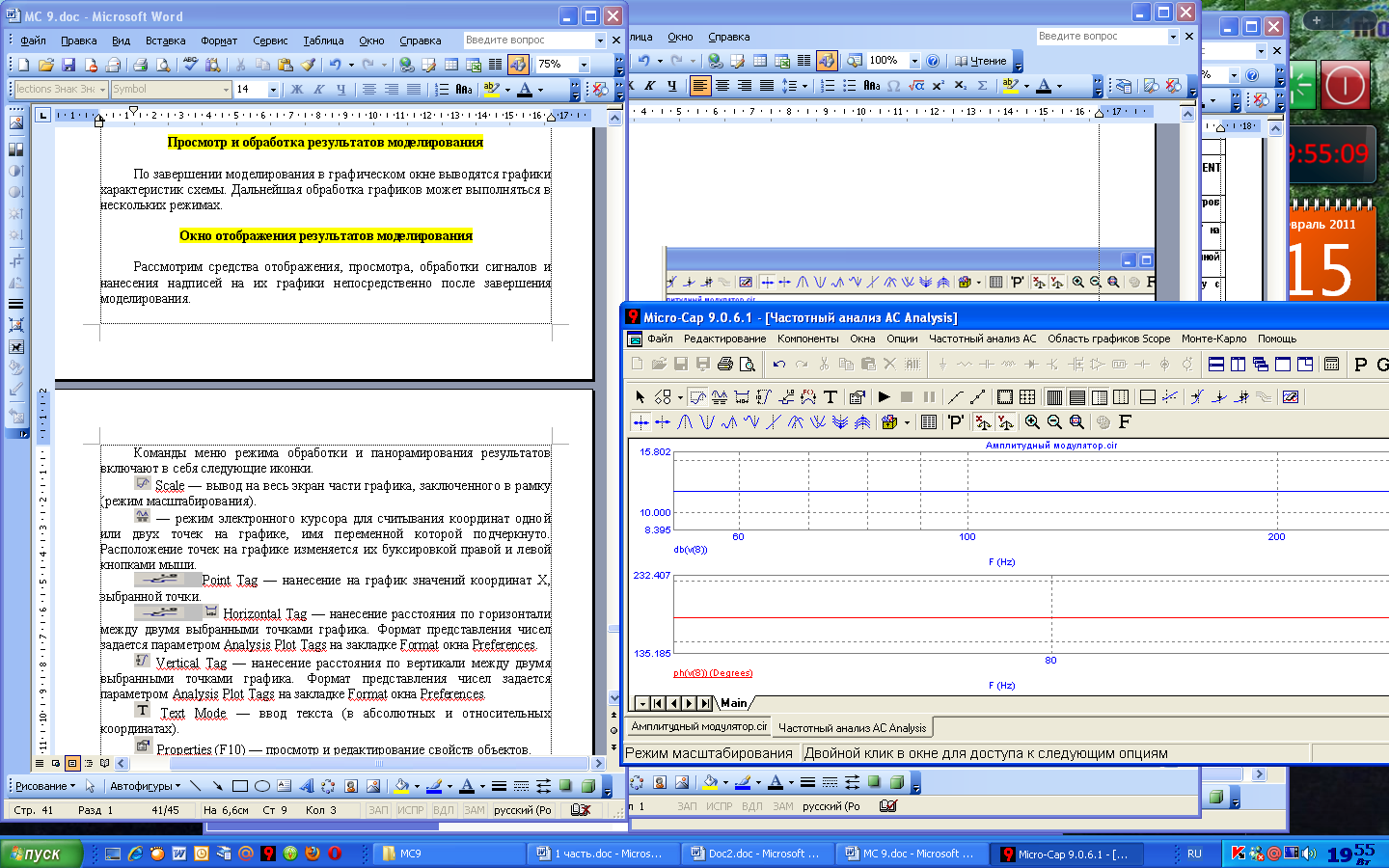
Task: Click Spelling check ABC icon in Word
Action: pos(190,65)
